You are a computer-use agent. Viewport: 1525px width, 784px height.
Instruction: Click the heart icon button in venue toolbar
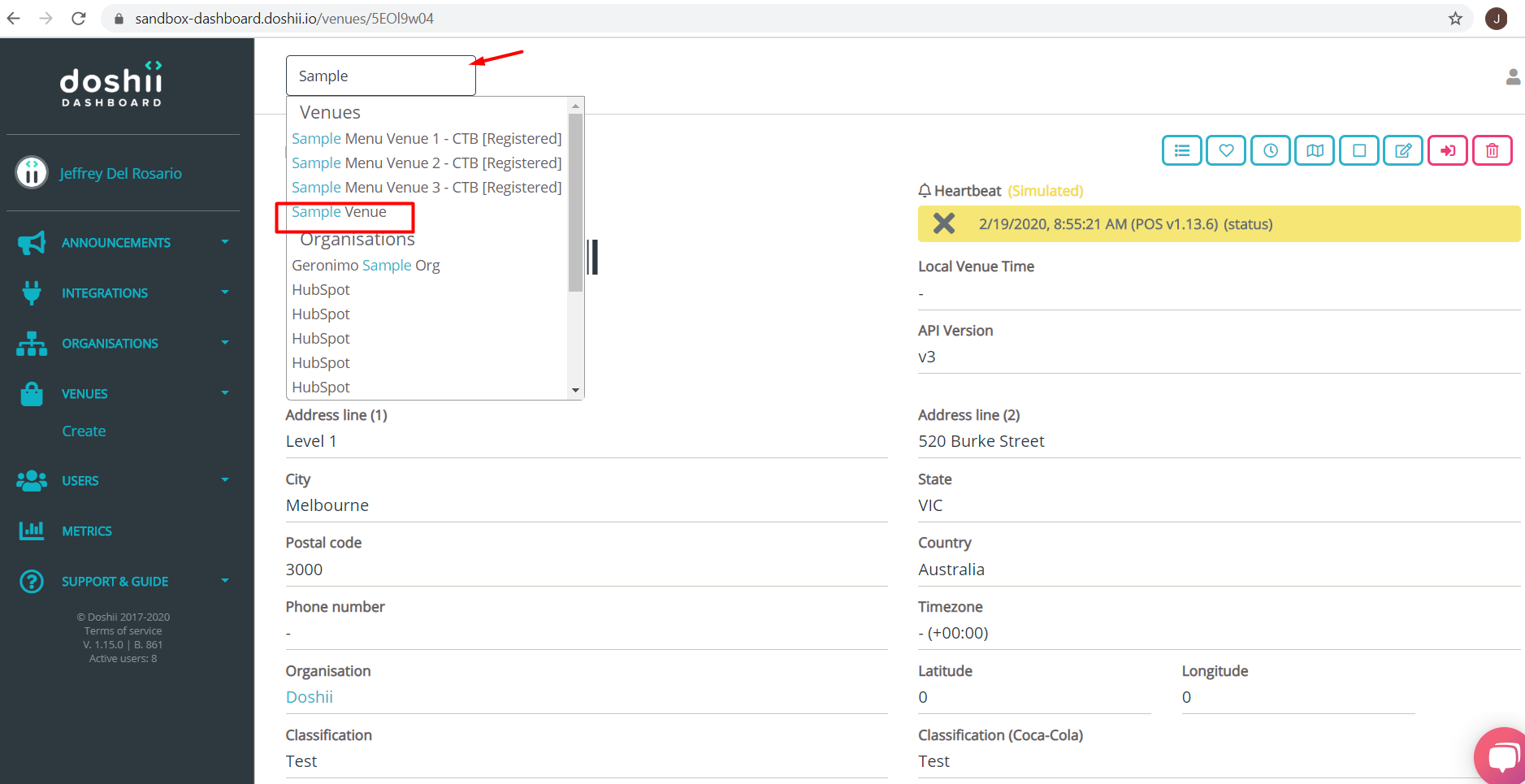[1226, 150]
